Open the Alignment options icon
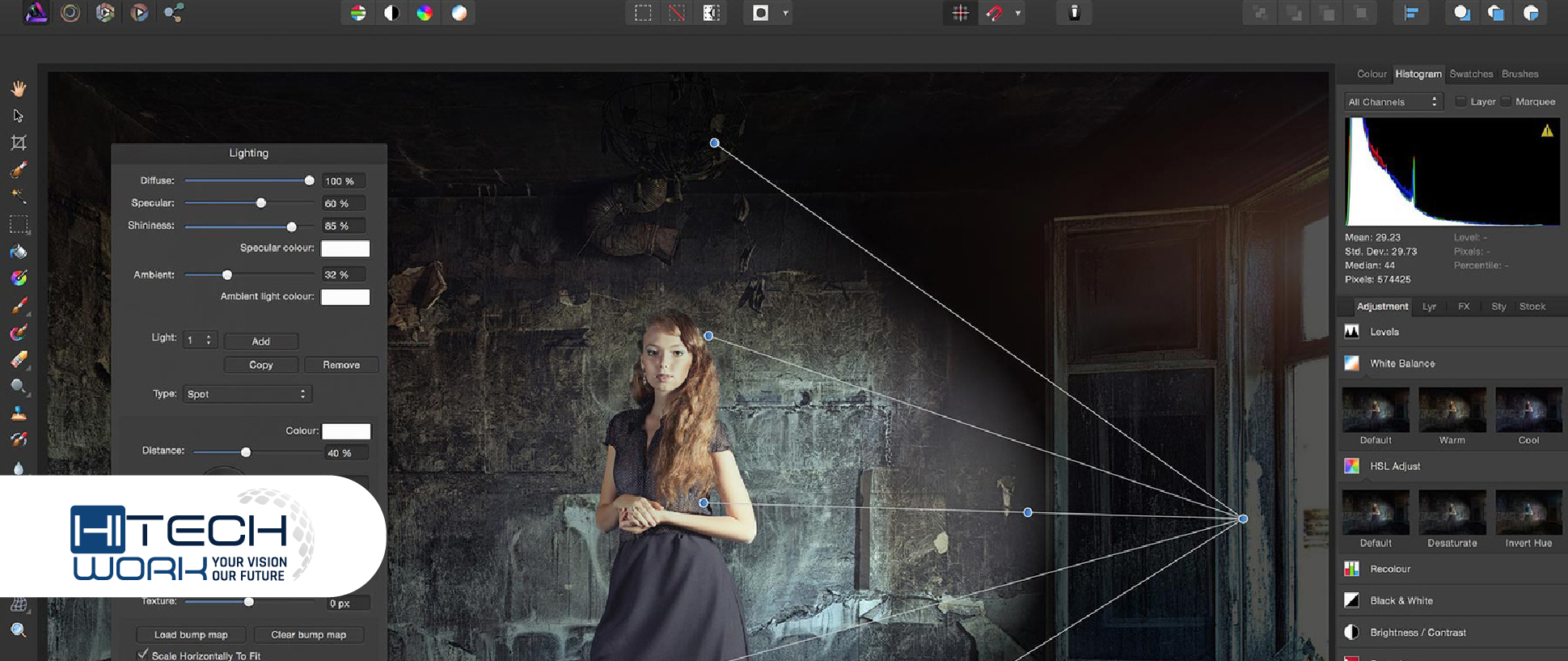The image size is (1568, 661). (x=1411, y=13)
